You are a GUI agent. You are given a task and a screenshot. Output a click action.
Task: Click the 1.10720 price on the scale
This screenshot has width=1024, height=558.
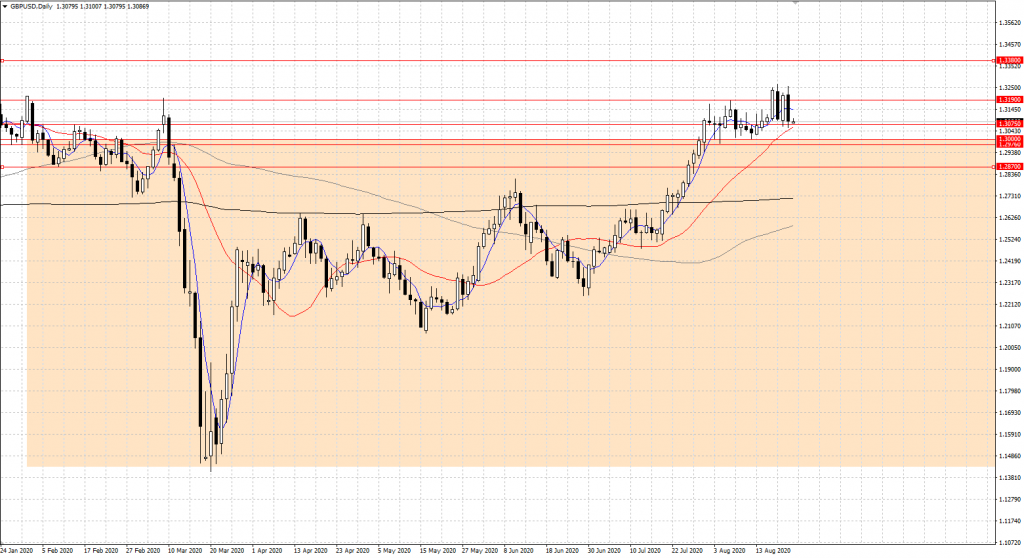[x=1010, y=543]
